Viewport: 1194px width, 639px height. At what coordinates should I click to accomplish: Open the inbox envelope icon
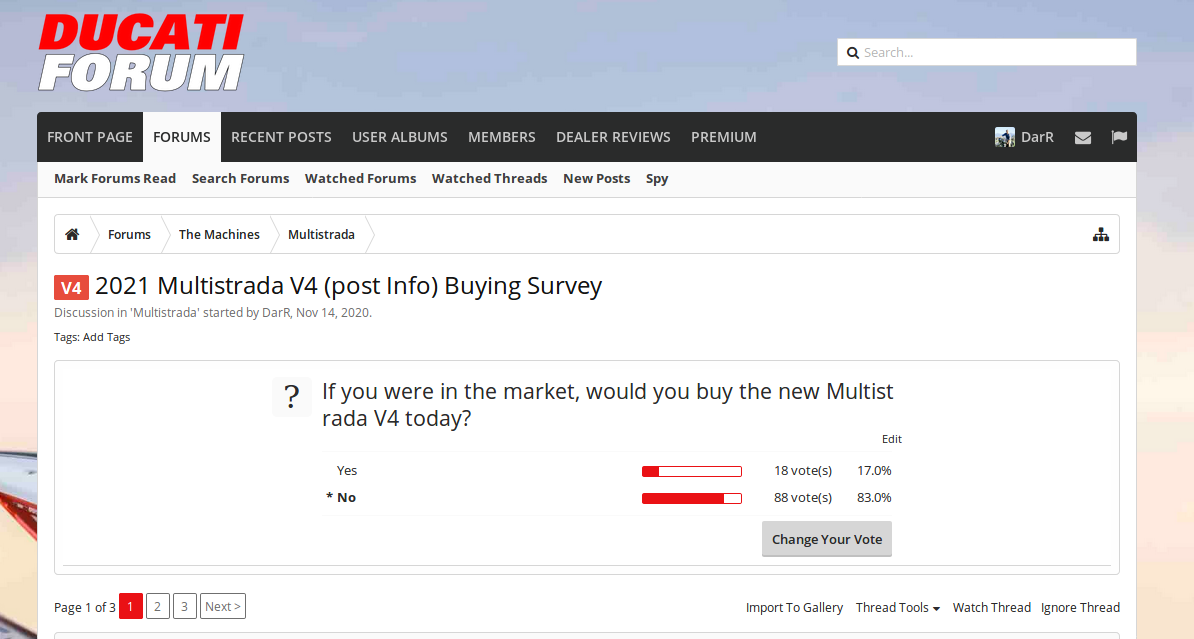[1083, 137]
